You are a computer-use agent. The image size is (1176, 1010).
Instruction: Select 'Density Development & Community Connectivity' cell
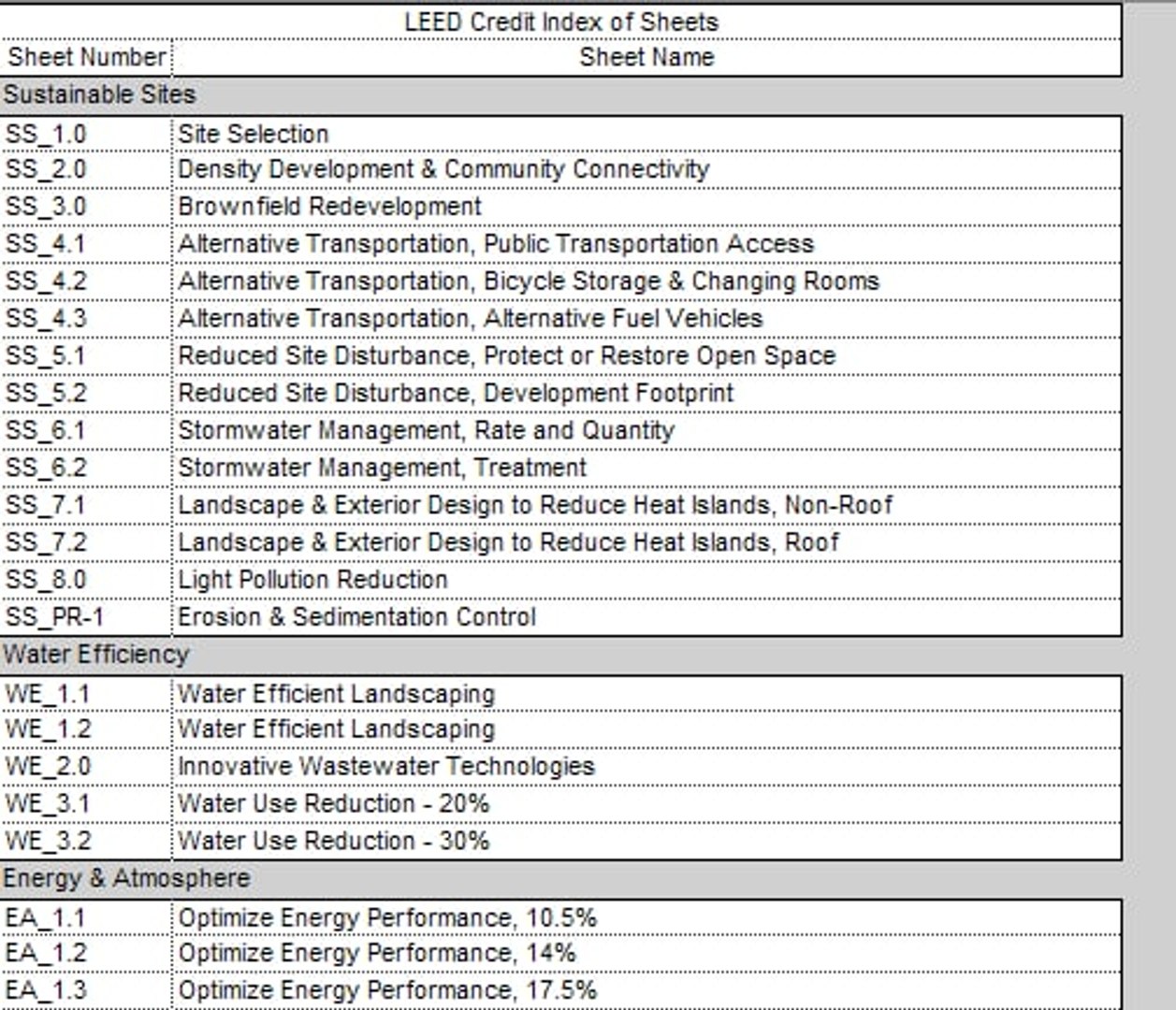[x=647, y=169]
